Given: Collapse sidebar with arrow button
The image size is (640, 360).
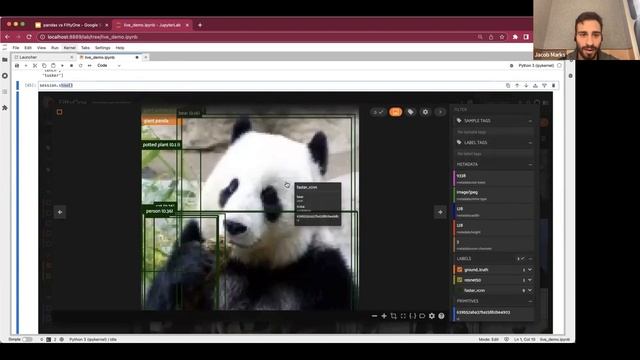Looking at the screenshot, I should 440,112.
